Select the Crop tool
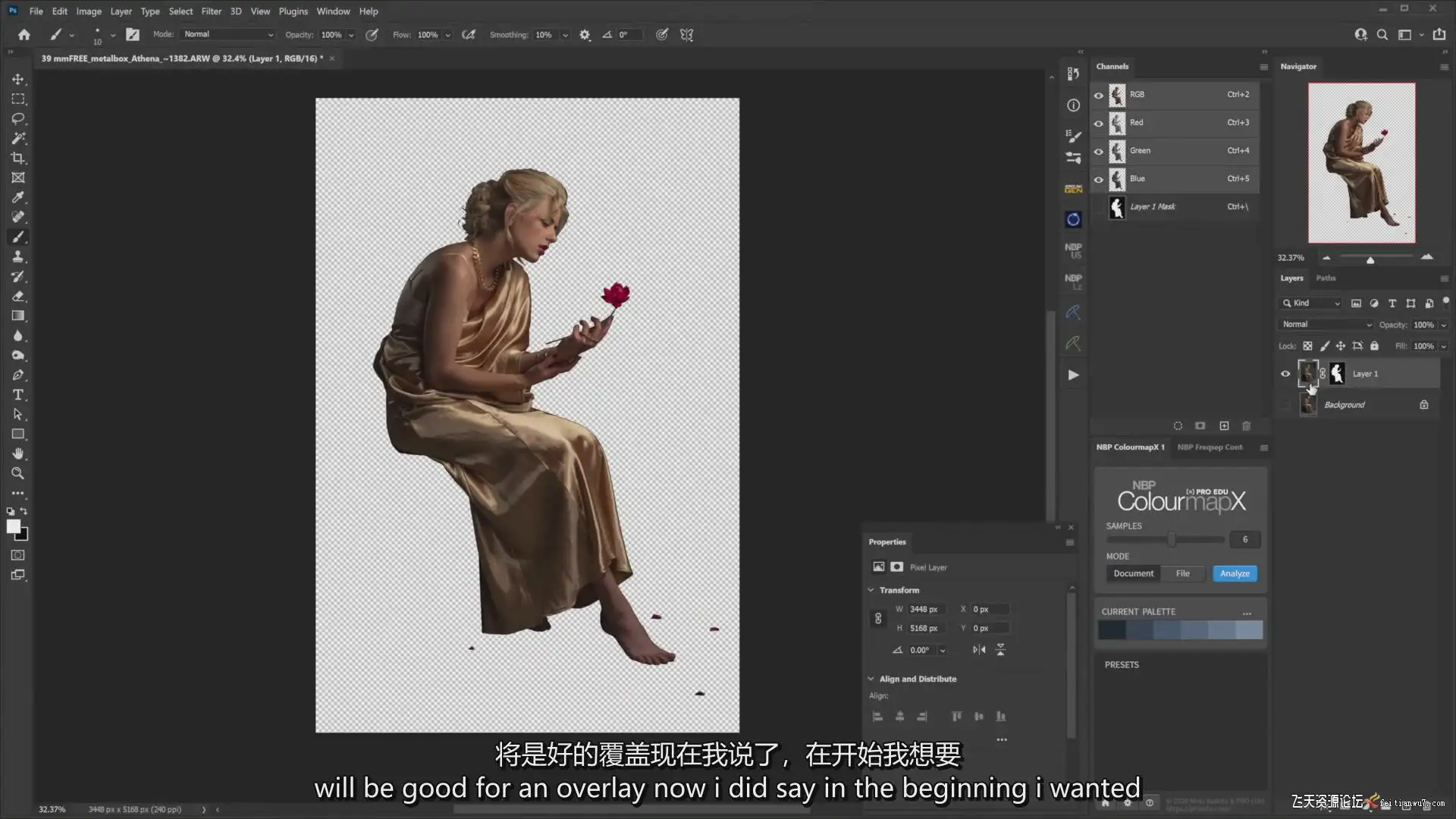The height and width of the screenshot is (819, 1456). point(18,158)
